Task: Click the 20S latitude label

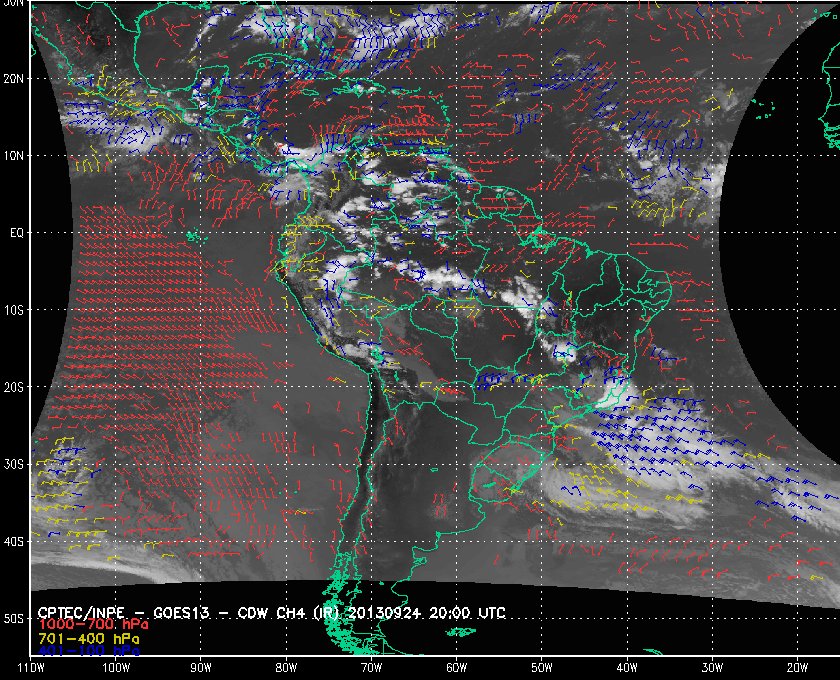Action: tap(14, 387)
